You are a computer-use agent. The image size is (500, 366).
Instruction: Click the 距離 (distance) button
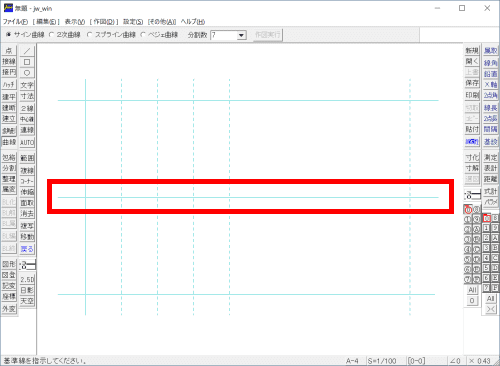(x=490, y=179)
